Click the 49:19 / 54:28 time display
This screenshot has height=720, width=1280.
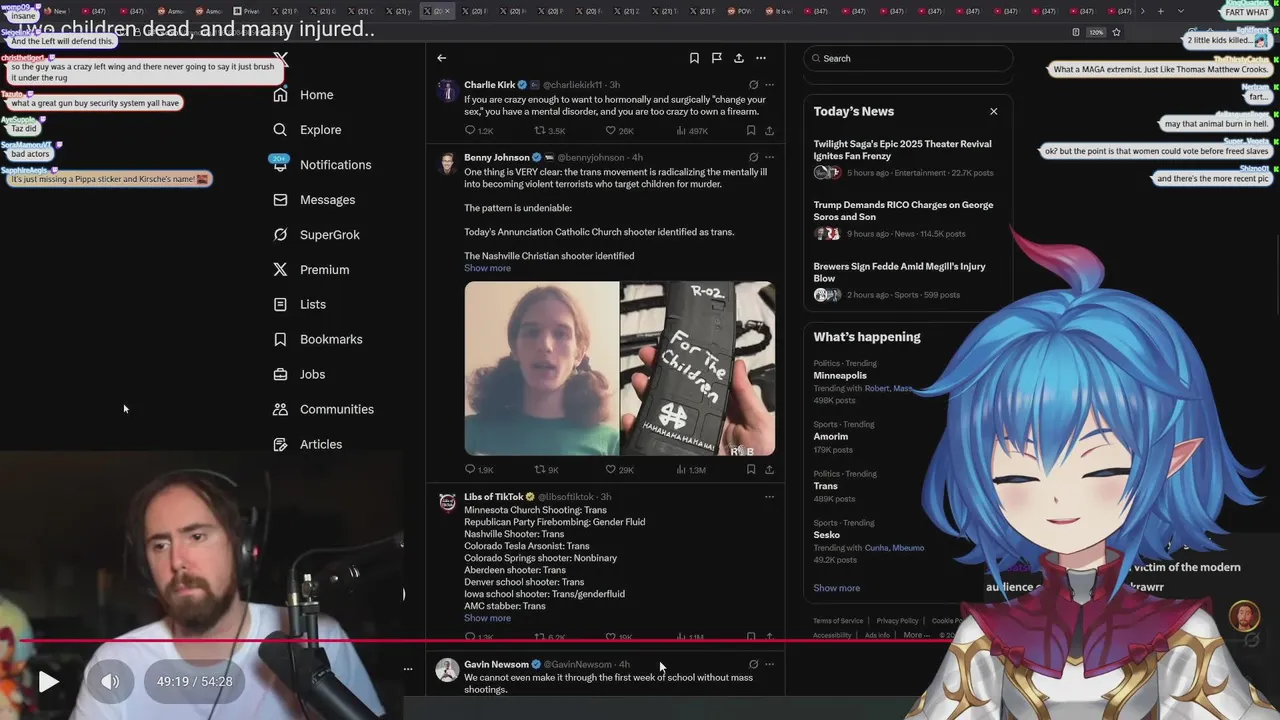click(x=195, y=682)
